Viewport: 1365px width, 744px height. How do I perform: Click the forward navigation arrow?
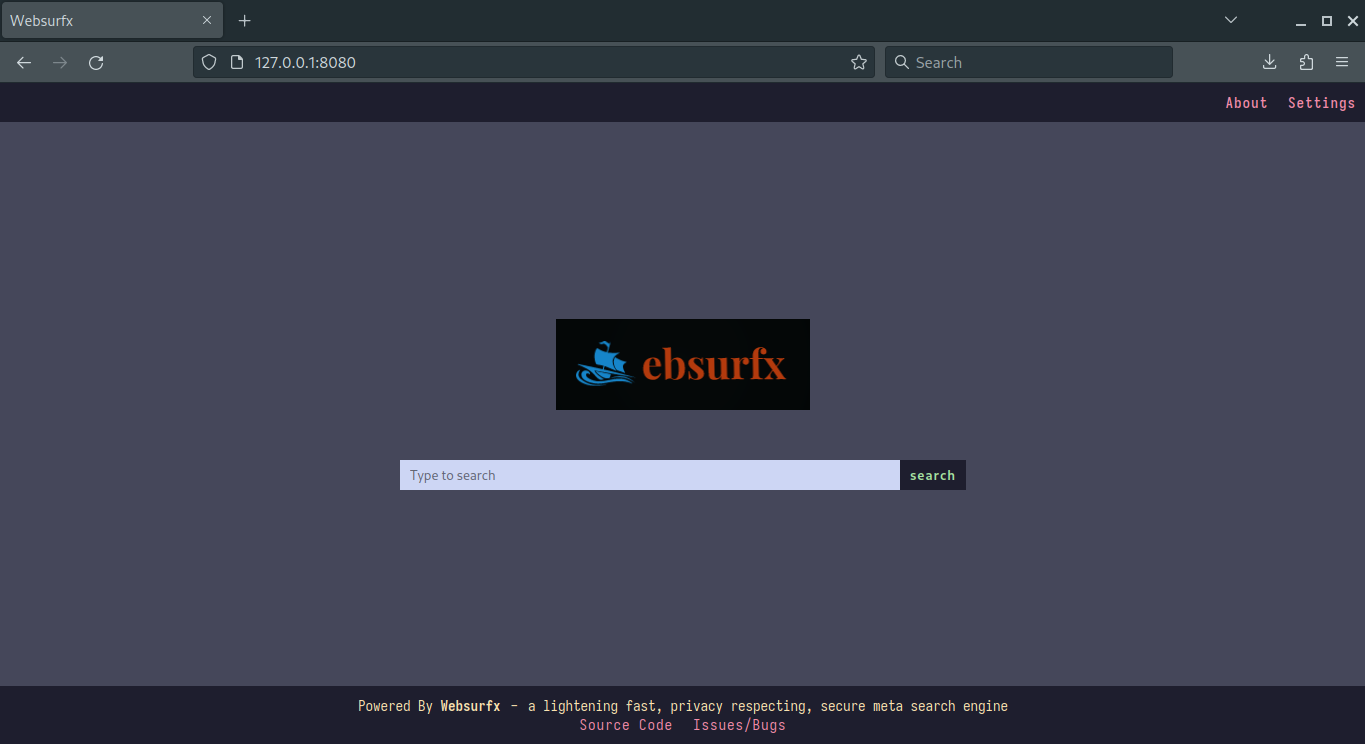(60, 62)
